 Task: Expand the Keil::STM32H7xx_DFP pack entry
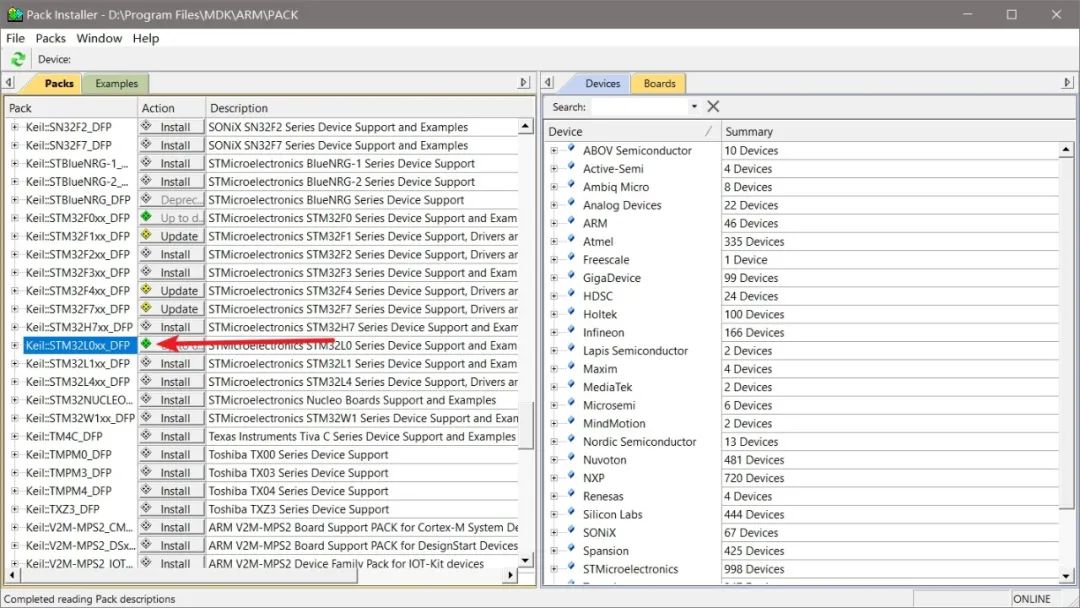[14, 327]
